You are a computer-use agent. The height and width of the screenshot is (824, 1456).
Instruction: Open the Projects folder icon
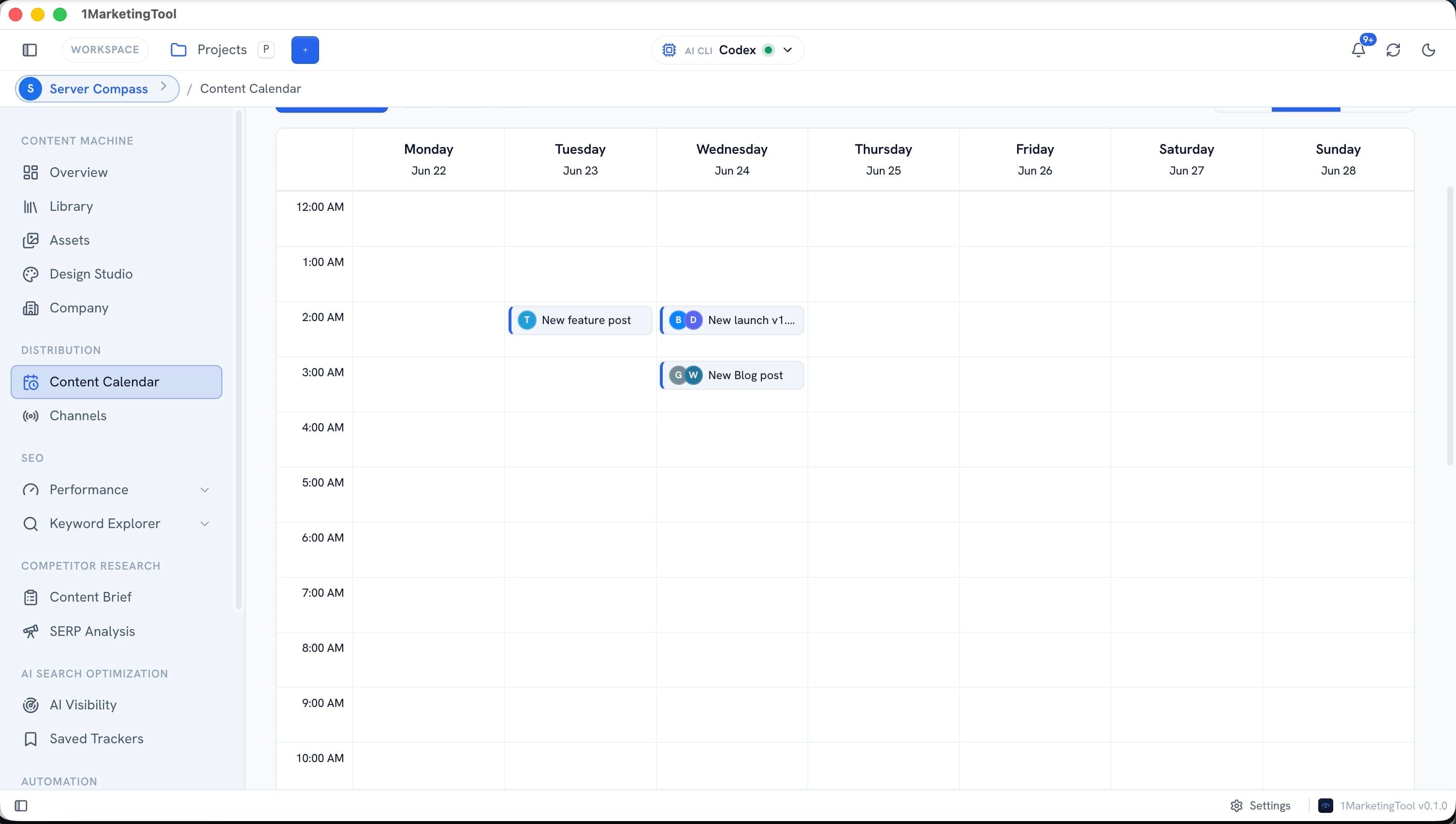pyautogui.click(x=179, y=50)
